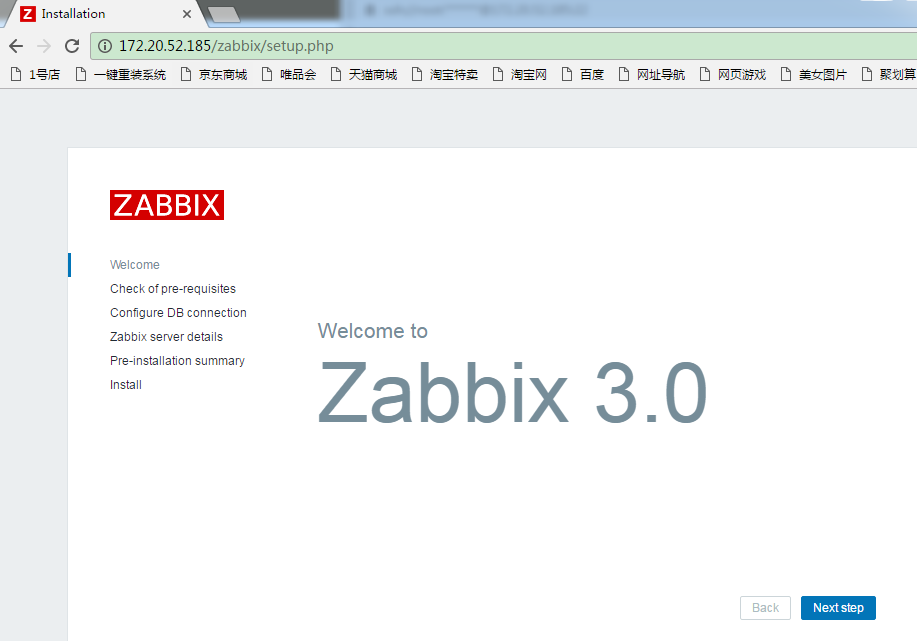Select Zabbix server details step
The width and height of the screenshot is (917, 641).
coord(166,336)
